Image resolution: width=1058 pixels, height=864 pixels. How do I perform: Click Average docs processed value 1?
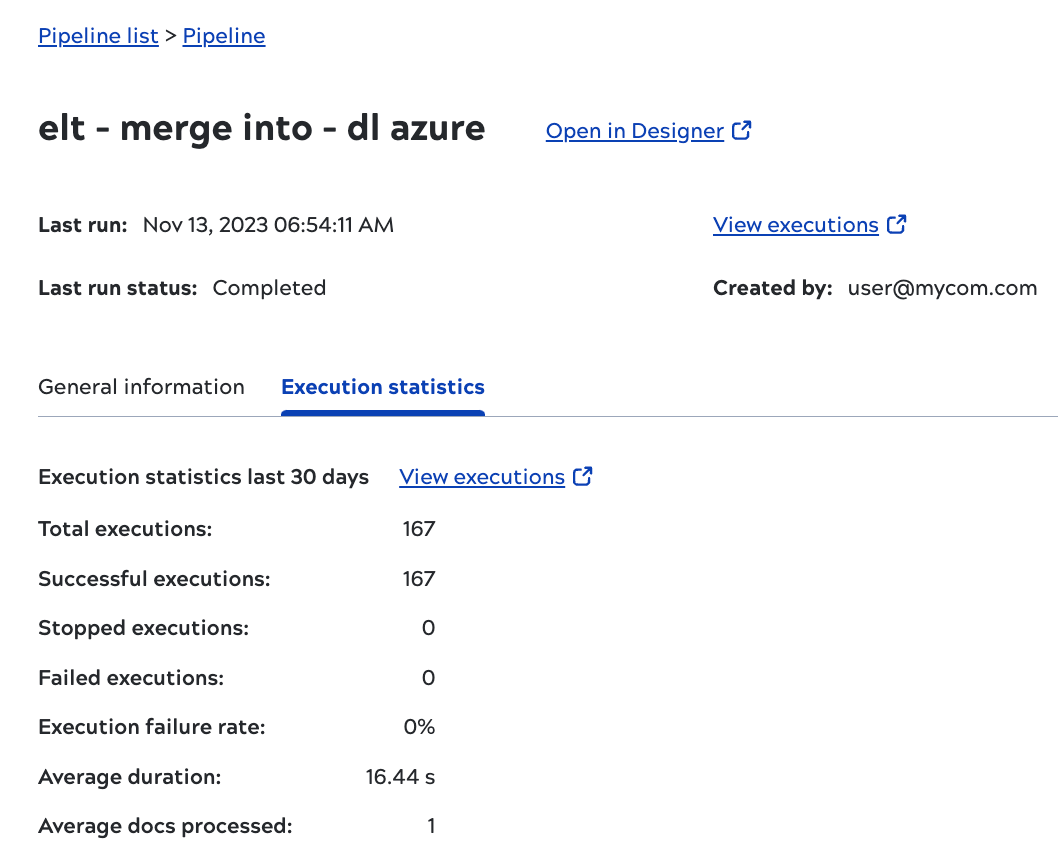(431, 826)
